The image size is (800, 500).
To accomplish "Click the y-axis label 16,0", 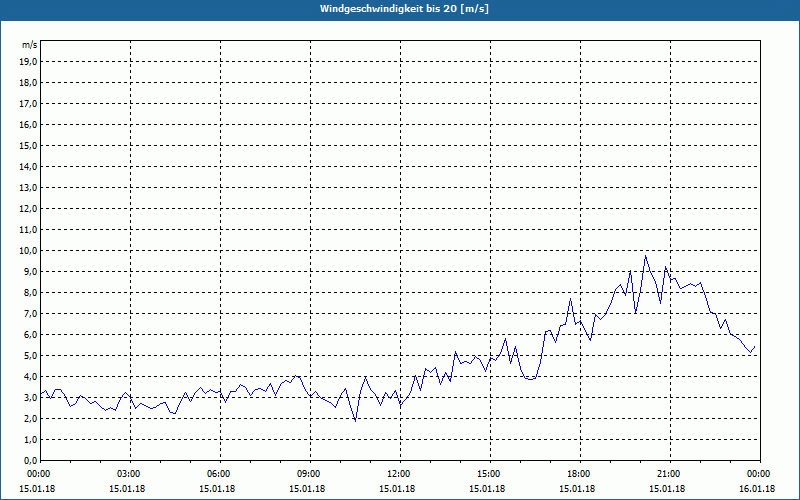I will (x=28, y=124).
